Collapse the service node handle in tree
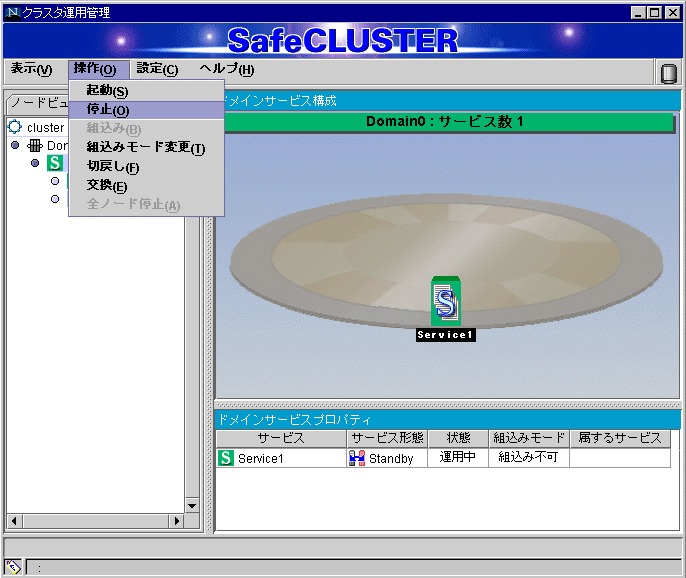Image resolution: width=686 pixels, height=578 pixels. (x=35, y=163)
